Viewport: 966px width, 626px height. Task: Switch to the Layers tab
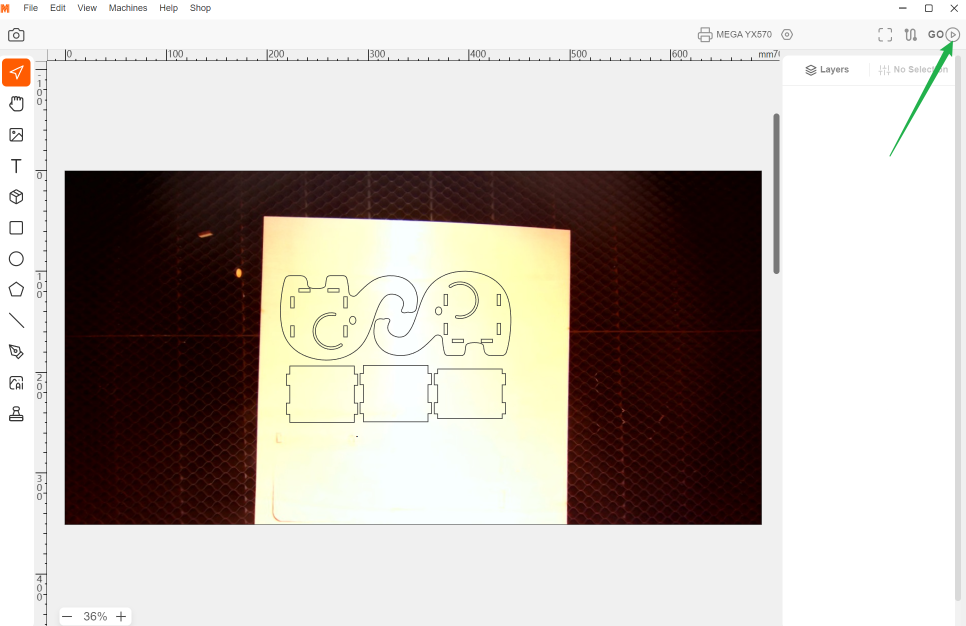pyautogui.click(x=827, y=70)
